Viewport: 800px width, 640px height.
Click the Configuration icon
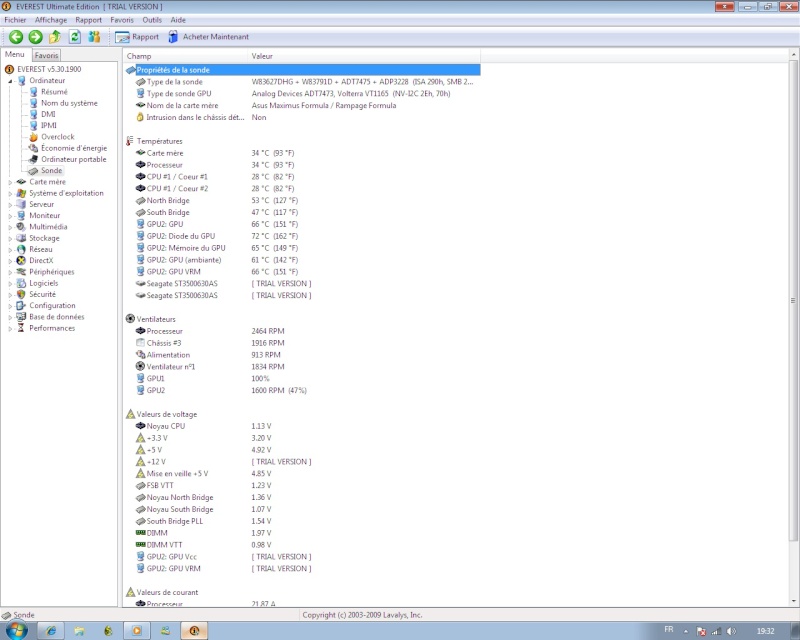[x=21, y=306]
